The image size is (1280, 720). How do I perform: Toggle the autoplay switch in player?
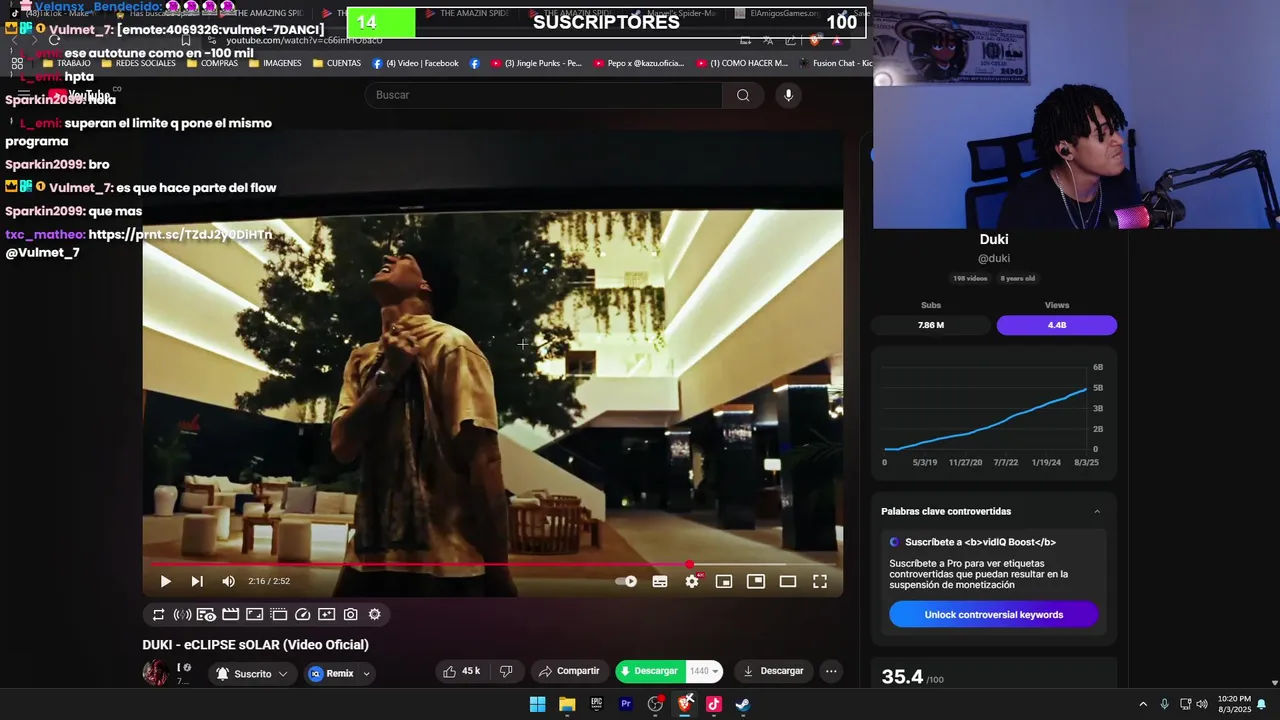[627, 581]
